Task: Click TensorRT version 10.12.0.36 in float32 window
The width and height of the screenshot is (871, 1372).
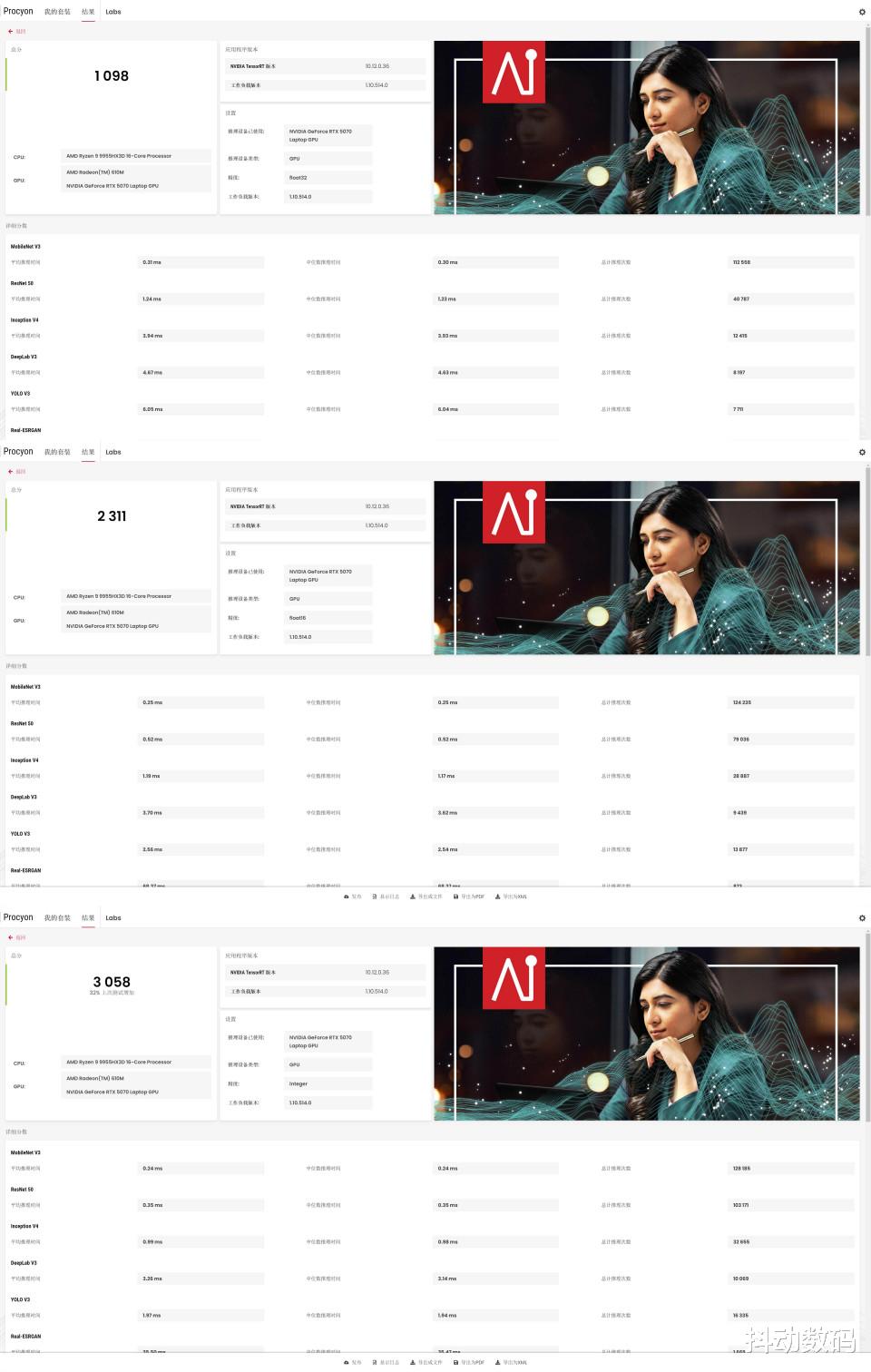Action: click(x=377, y=66)
